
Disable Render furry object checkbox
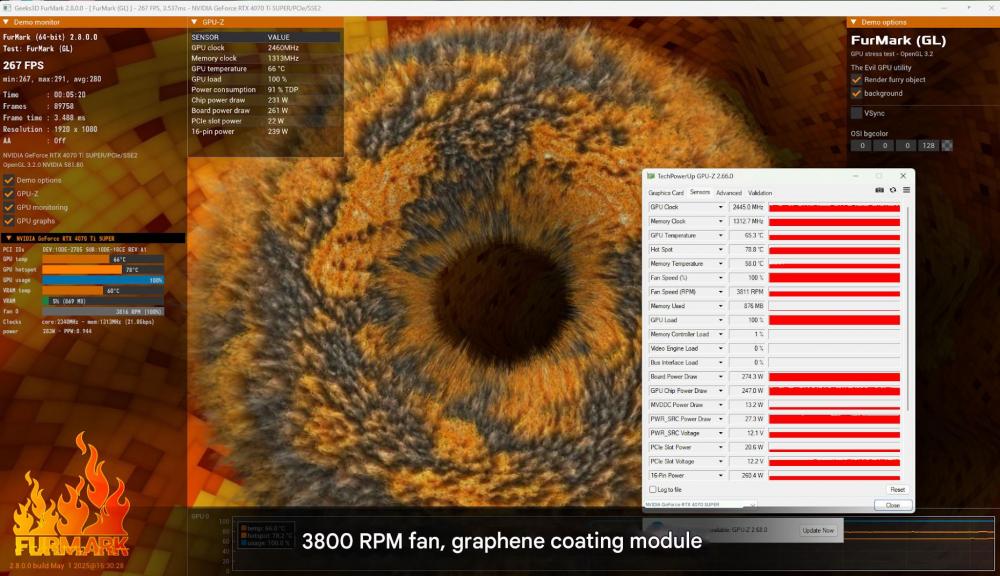coord(857,79)
